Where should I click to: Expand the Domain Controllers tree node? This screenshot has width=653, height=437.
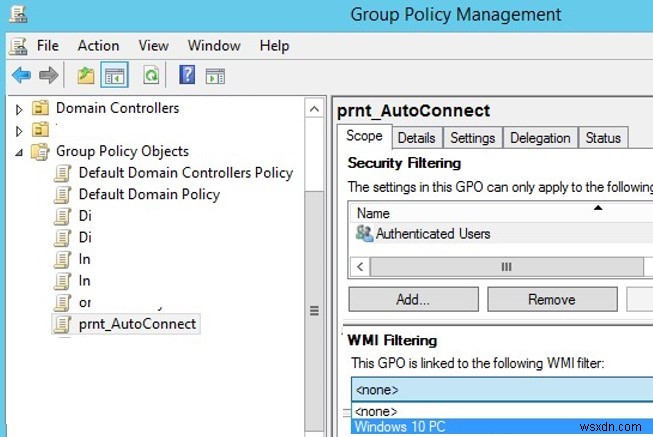(18, 108)
